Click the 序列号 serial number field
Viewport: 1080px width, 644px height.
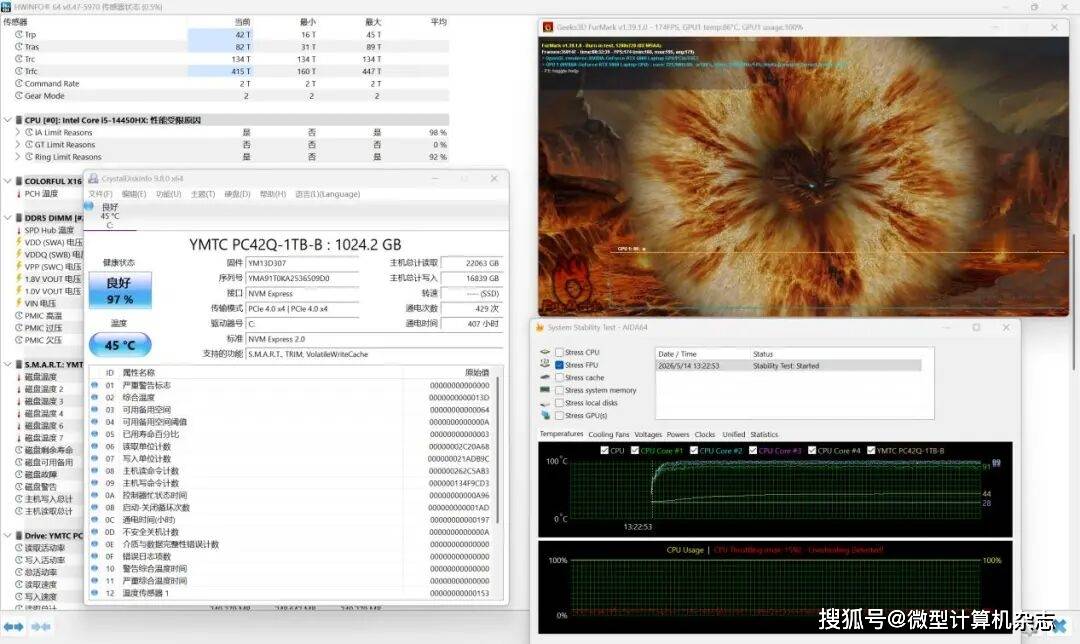(x=302, y=278)
